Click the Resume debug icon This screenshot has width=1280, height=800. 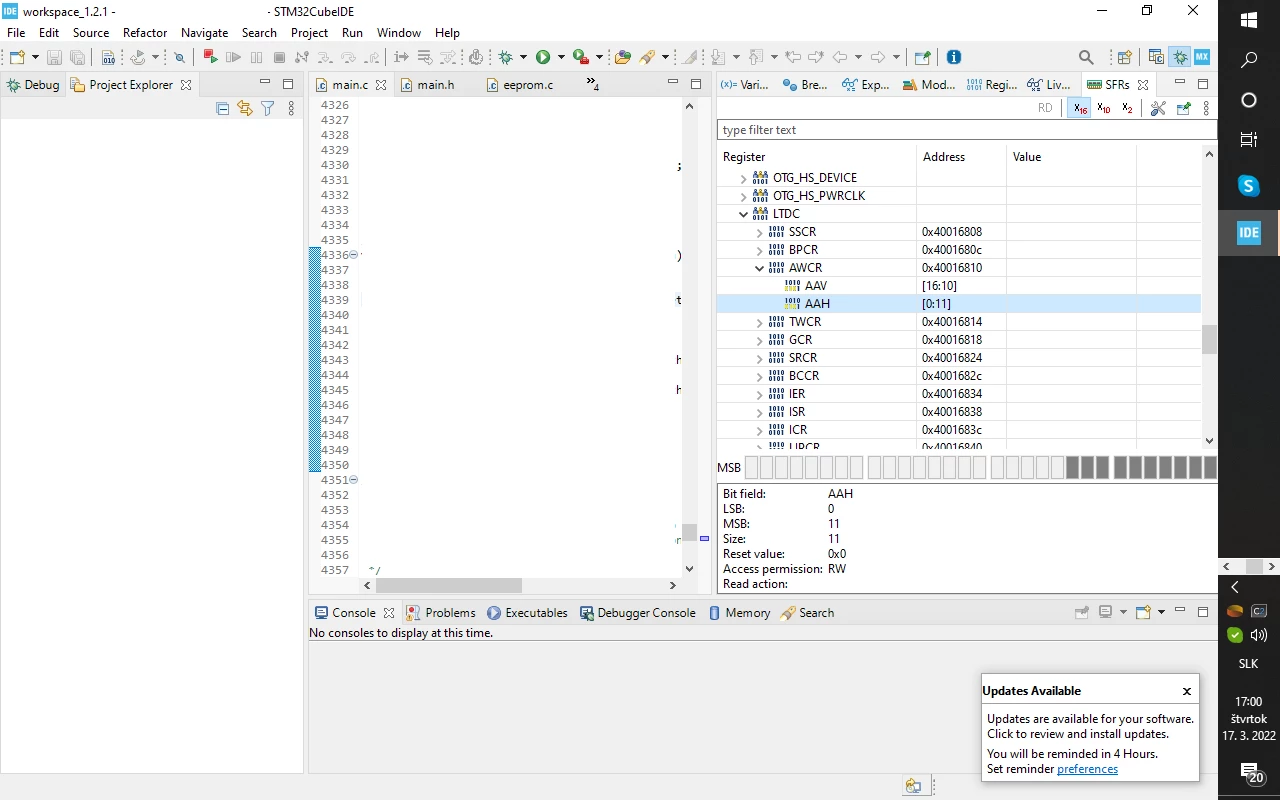233,57
